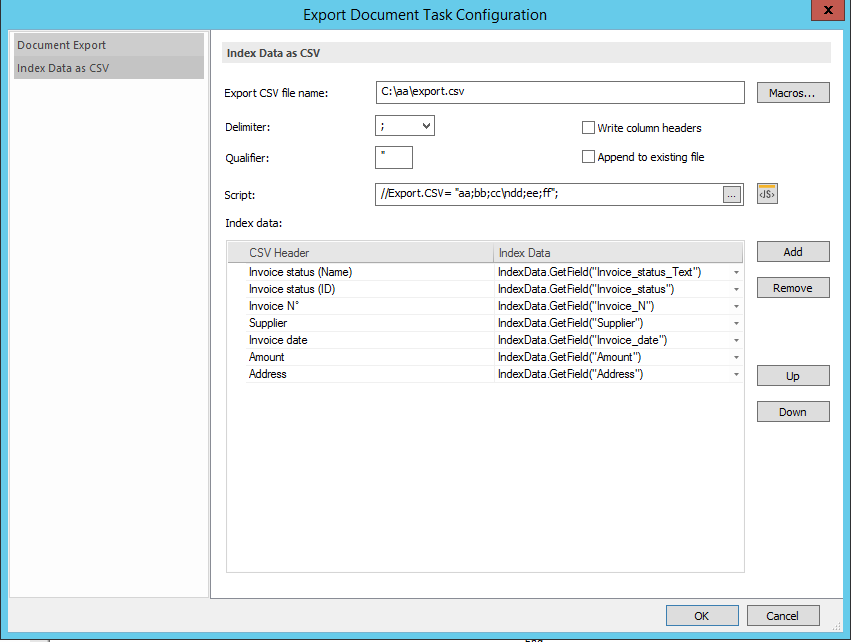Open the script editor via the </$> icon
Viewport: 853px width, 642px height.
click(766, 194)
